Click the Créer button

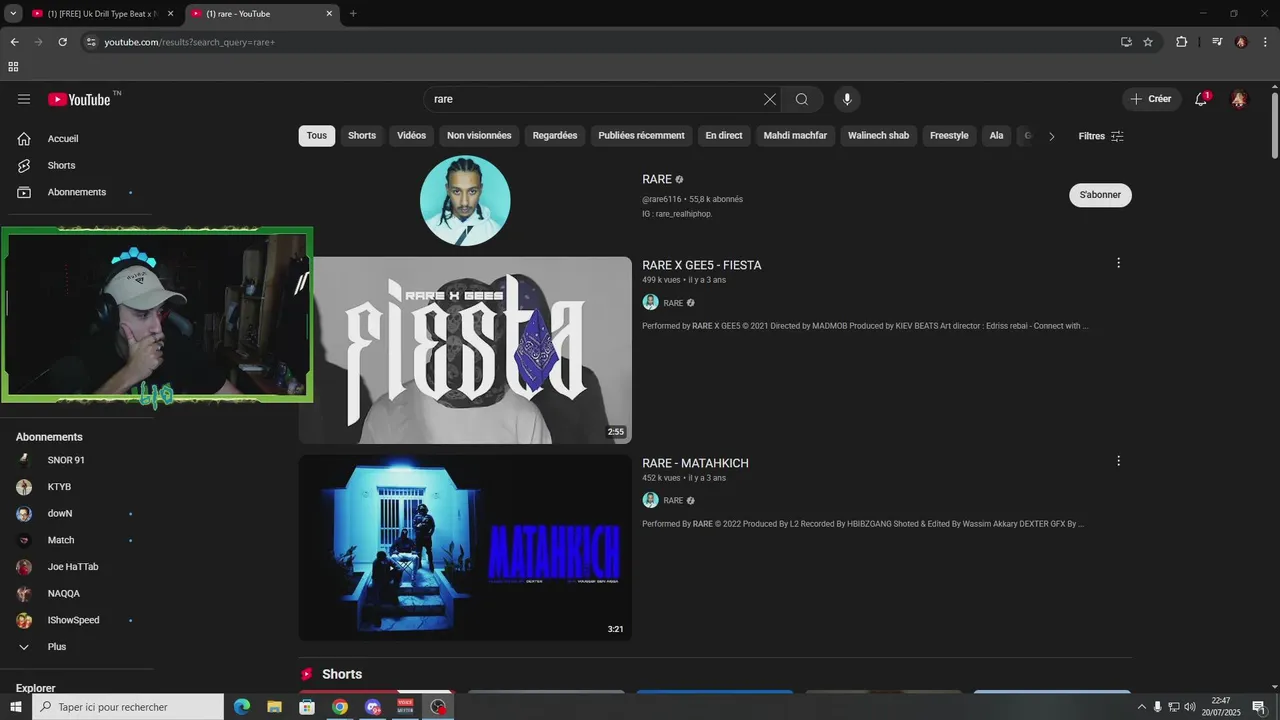click(x=1151, y=99)
